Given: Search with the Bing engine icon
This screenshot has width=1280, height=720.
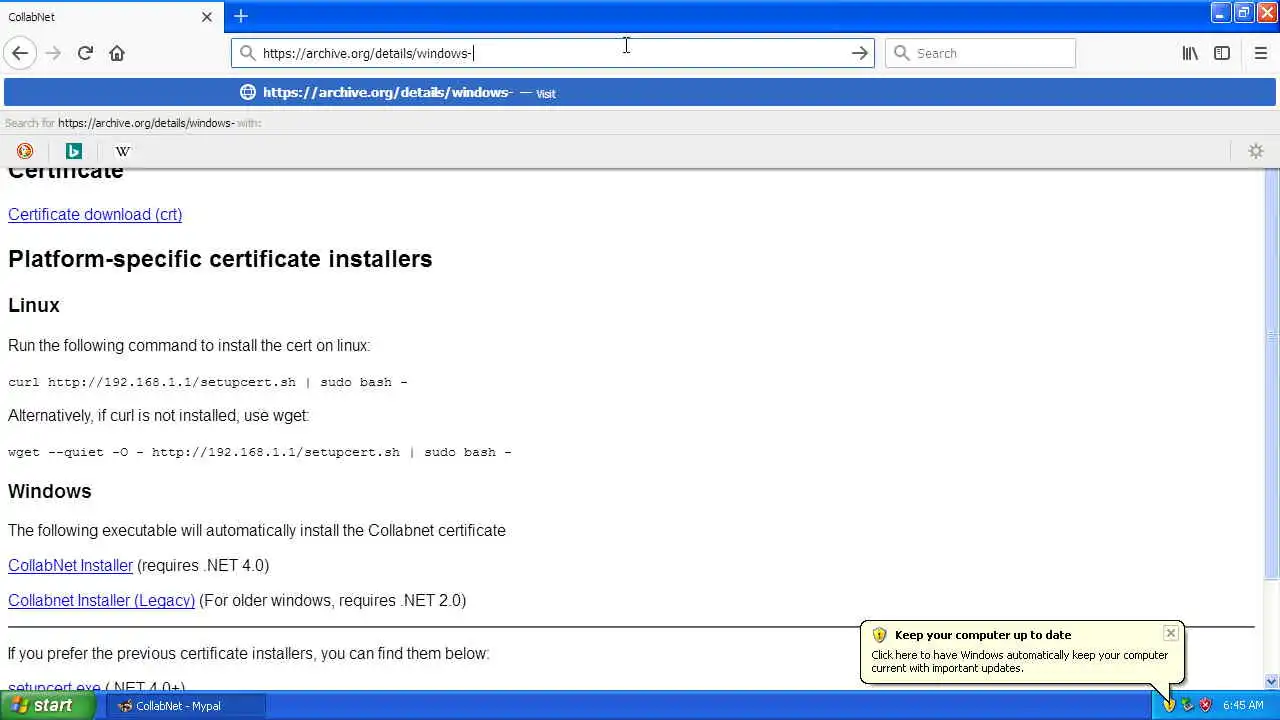Looking at the screenshot, I should tap(74, 151).
